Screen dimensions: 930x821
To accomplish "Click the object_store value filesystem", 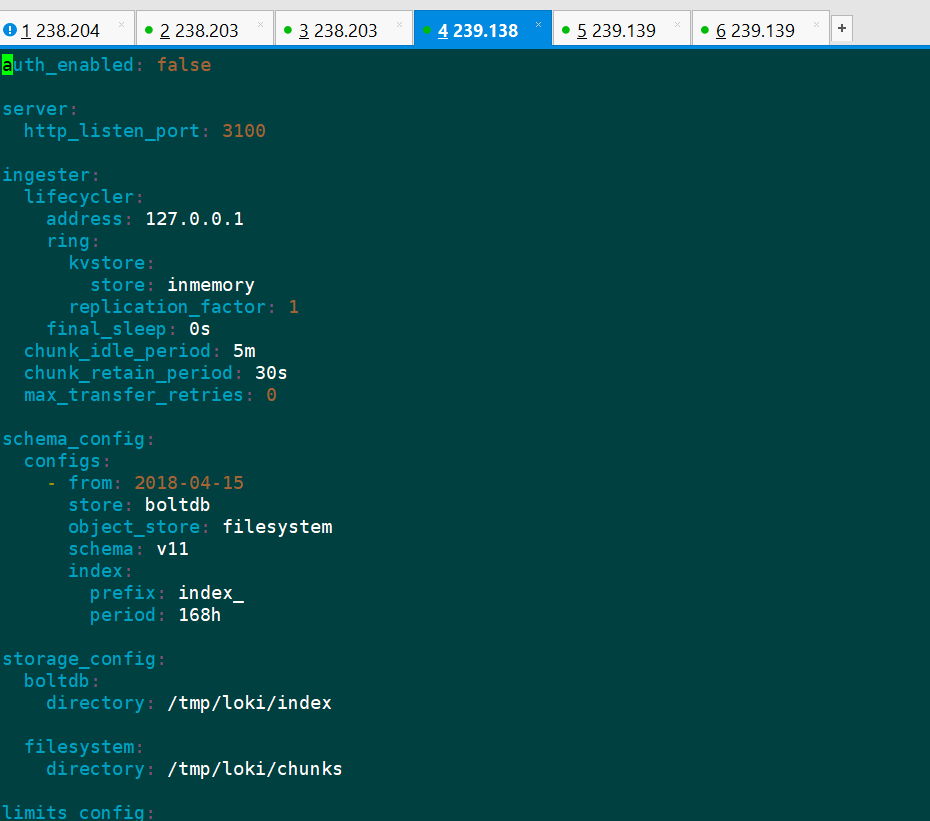I will 278,527.
